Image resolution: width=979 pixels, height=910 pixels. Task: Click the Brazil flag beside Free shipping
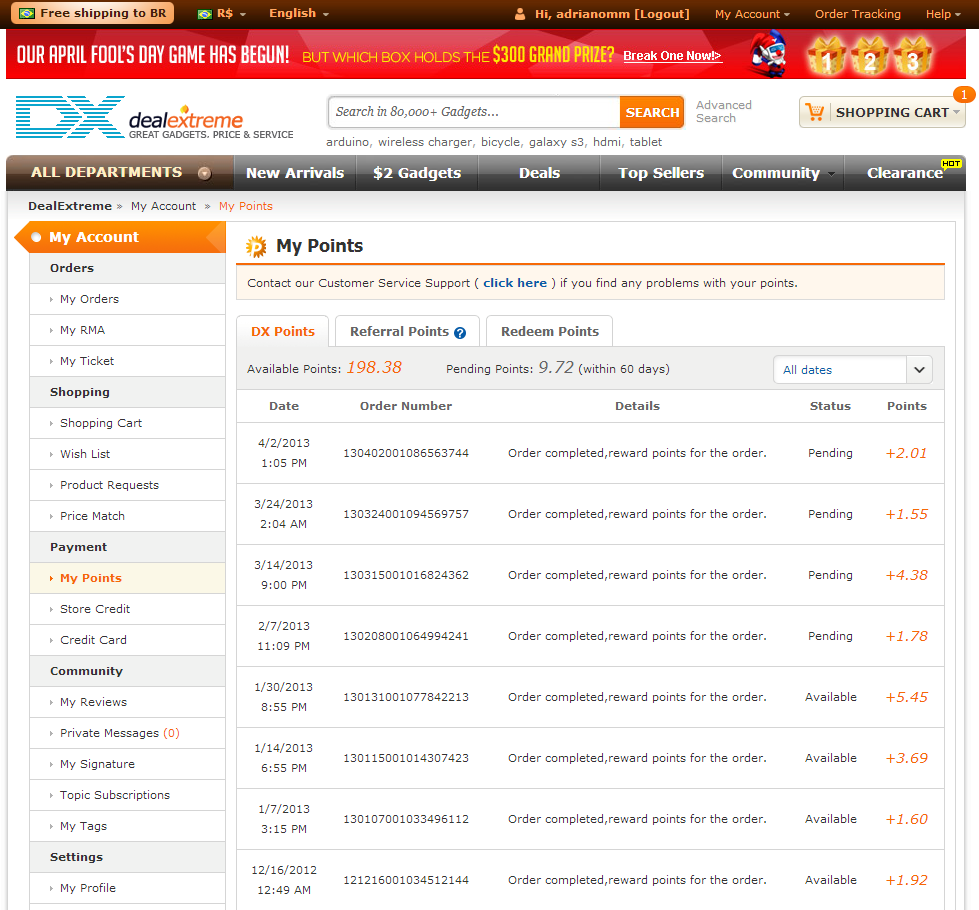pos(27,13)
